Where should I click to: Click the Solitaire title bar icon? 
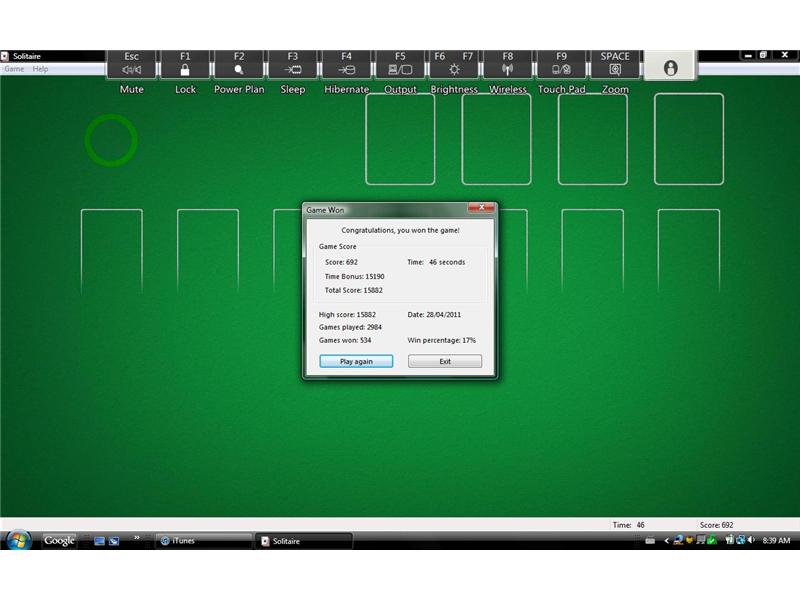click(x=5, y=56)
